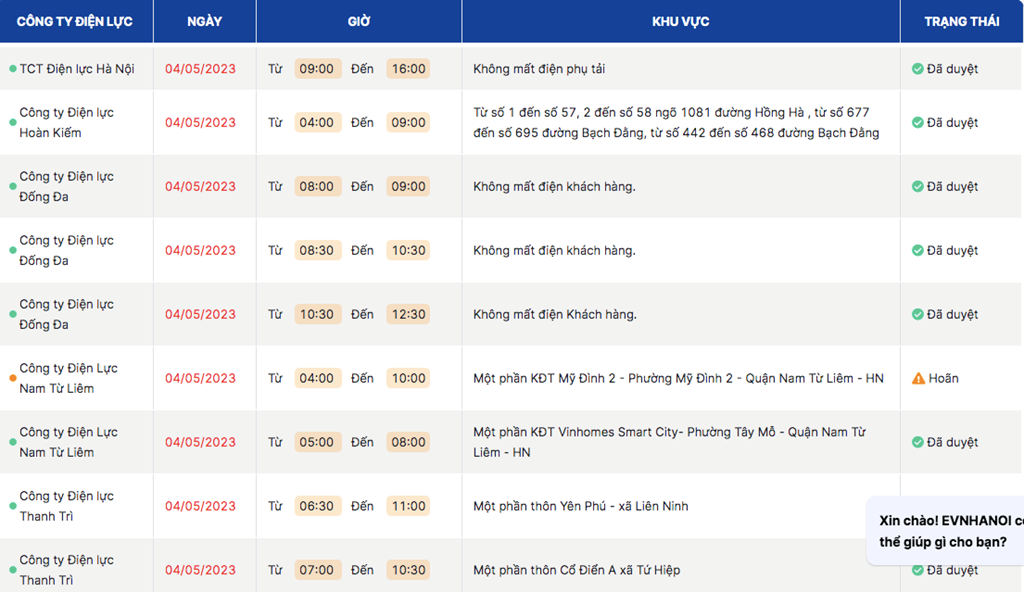This screenshot has height=592, width=1024.
Task: Click the orange warning icon beside Hoãn
Action: point(918,378)
